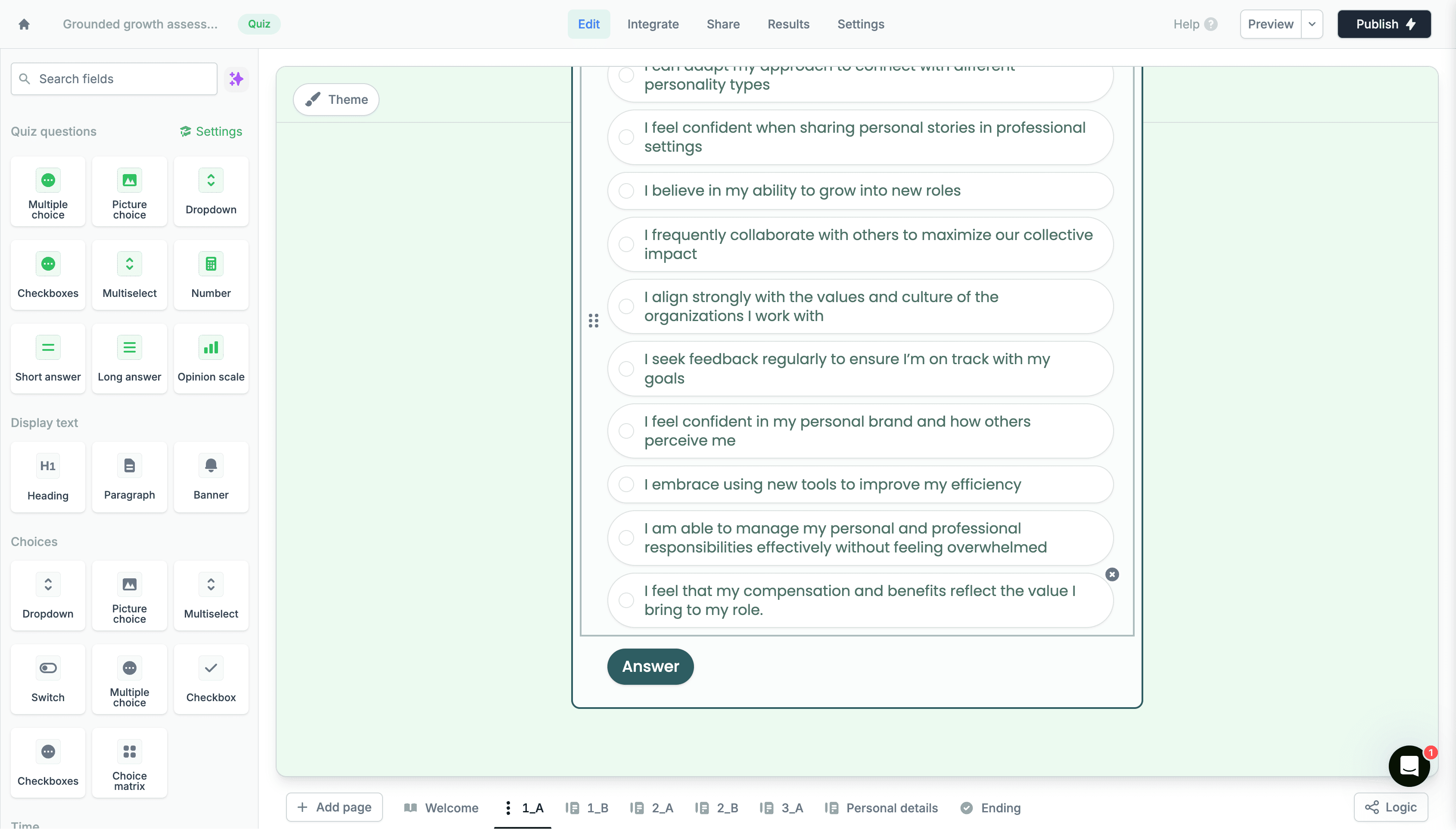Add a Choice matrix field

tap(129, 763)
